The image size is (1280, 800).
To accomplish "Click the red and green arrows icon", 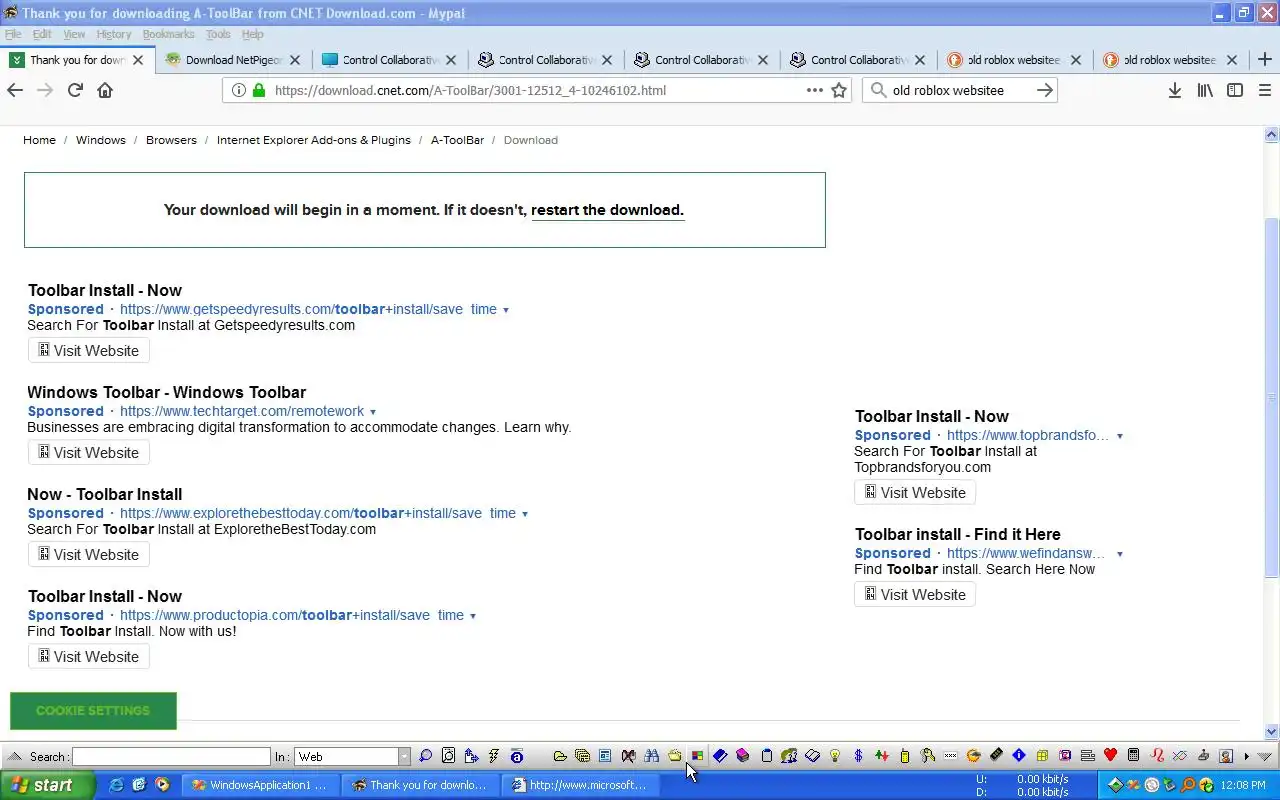I will (881, 756).
